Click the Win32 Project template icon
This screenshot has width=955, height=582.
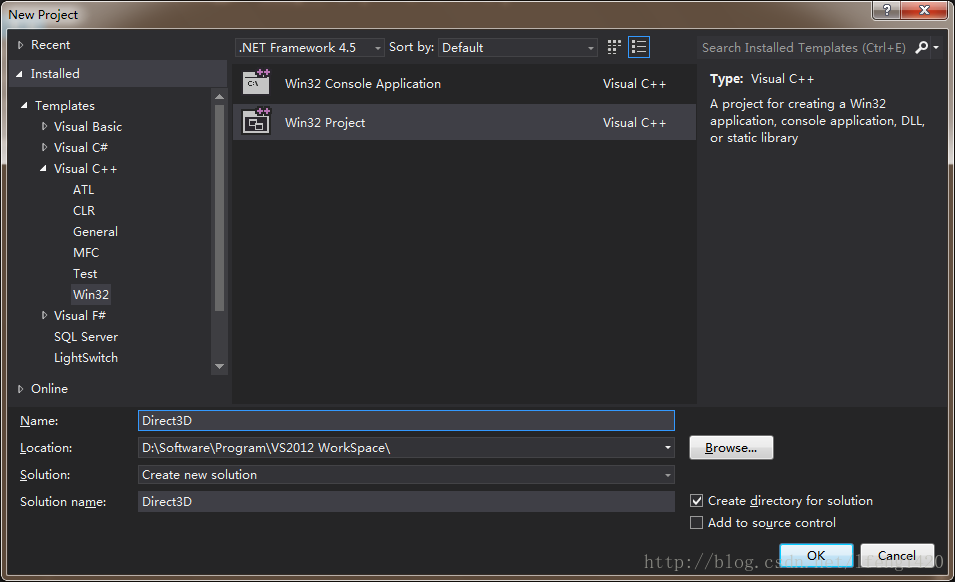click(256, 121)
